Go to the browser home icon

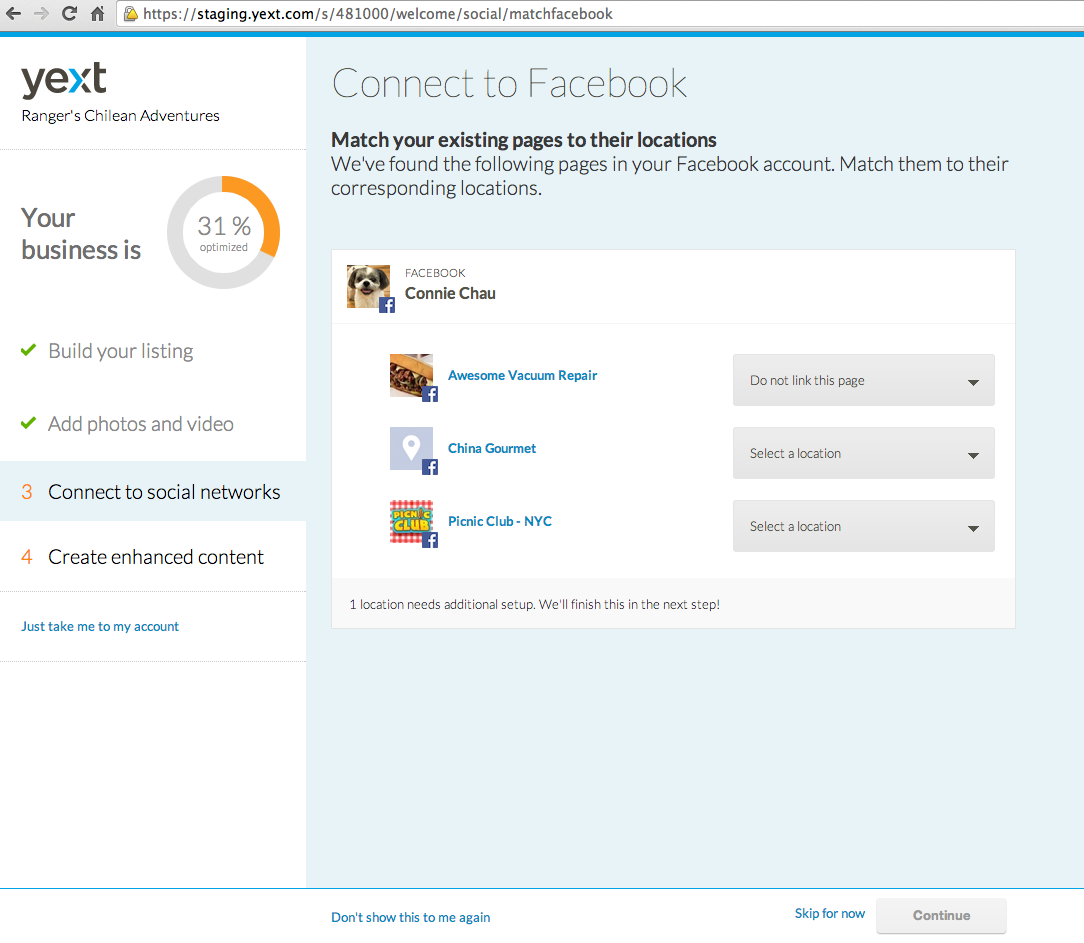(97, 13)
